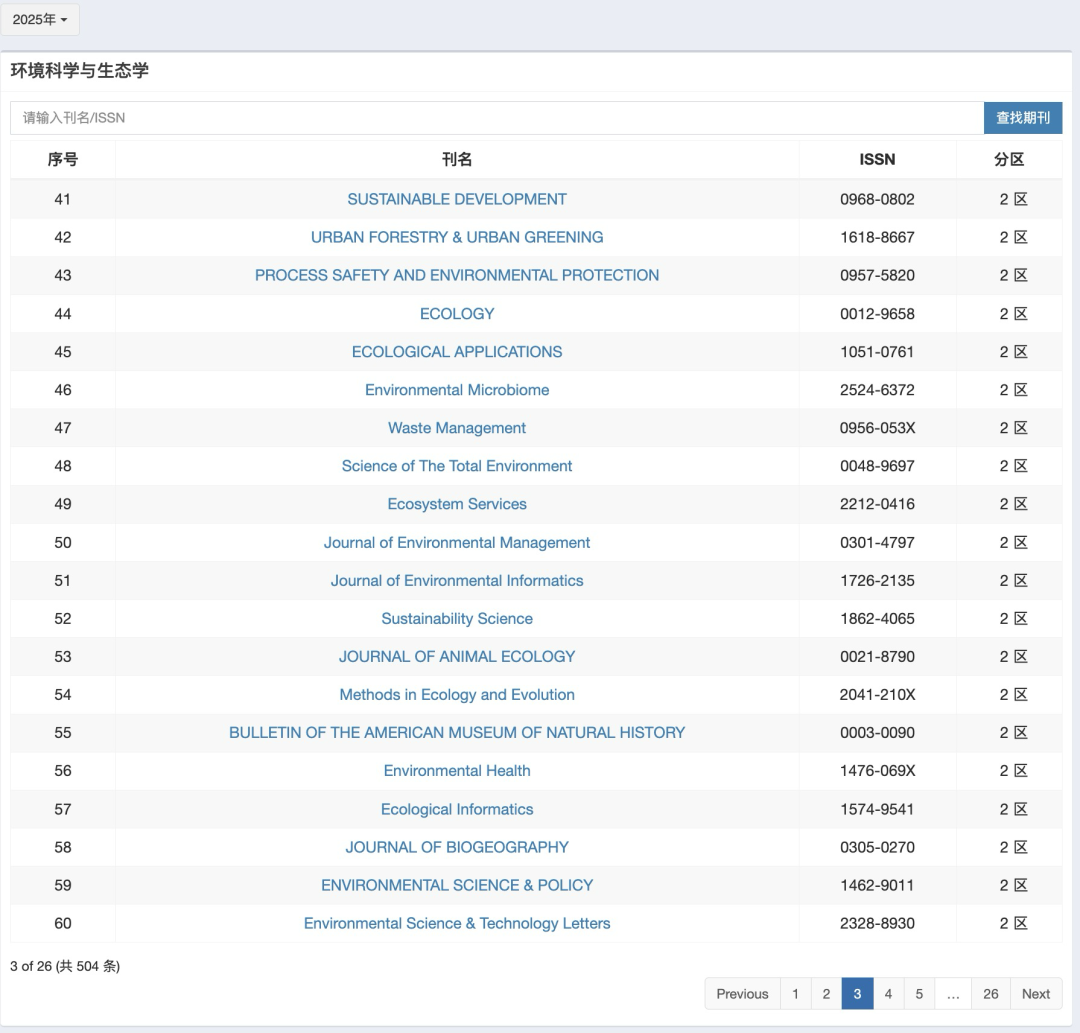Open Methods in Ecology and Evolution link

pyautogui.click(x=457, y=694)
